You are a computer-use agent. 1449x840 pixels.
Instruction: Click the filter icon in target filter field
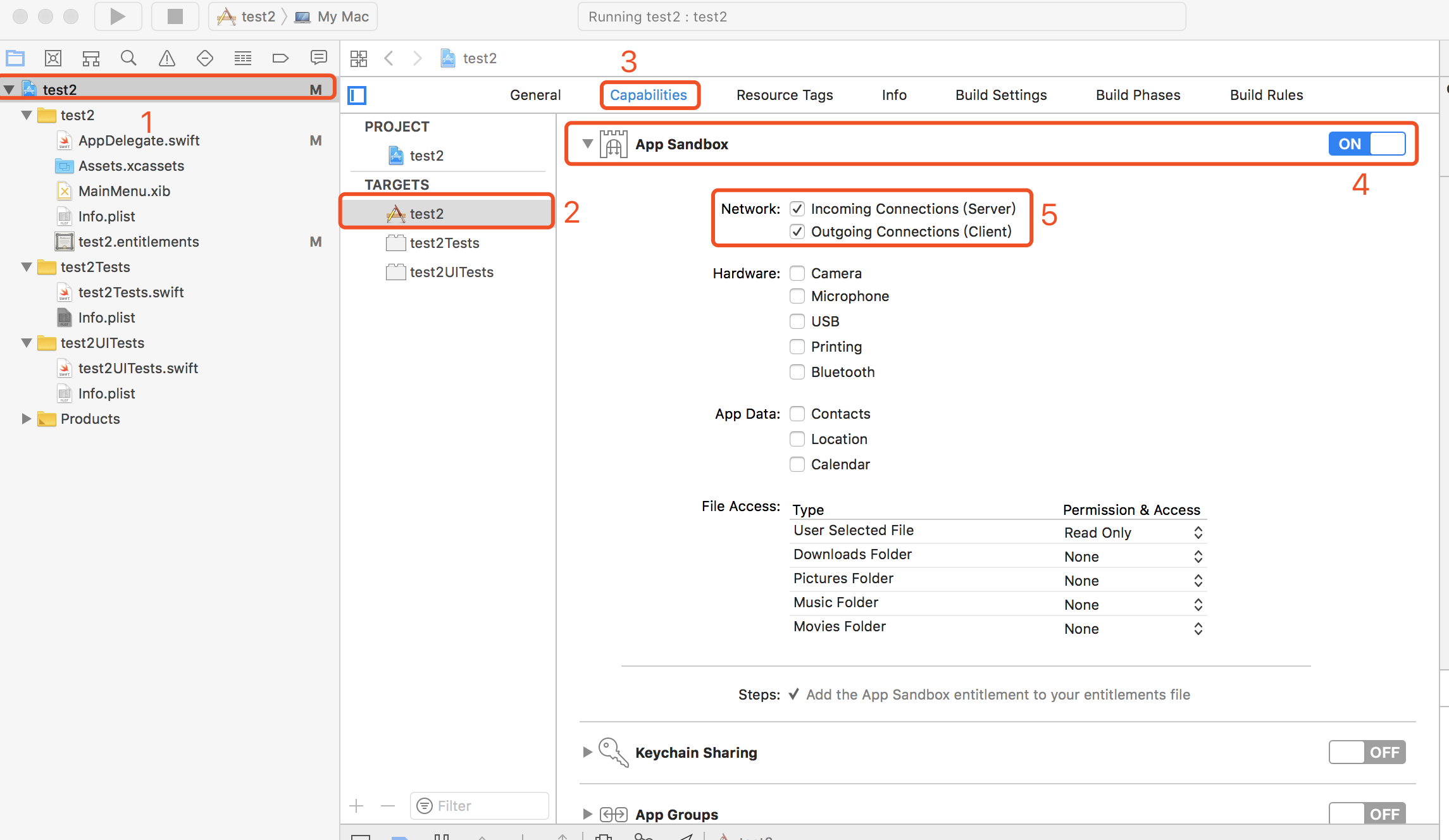pyautogui.click(x=425, y=806)
